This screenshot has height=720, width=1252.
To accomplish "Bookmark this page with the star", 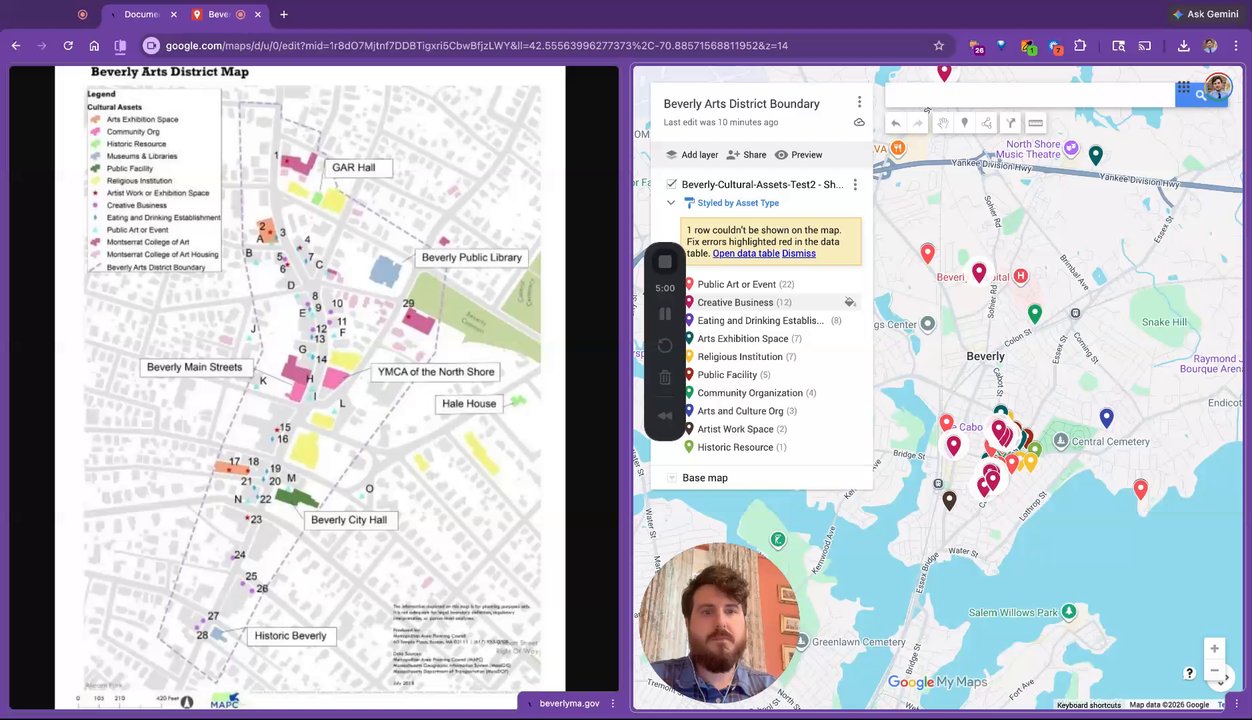I will (x=939, y=45).
